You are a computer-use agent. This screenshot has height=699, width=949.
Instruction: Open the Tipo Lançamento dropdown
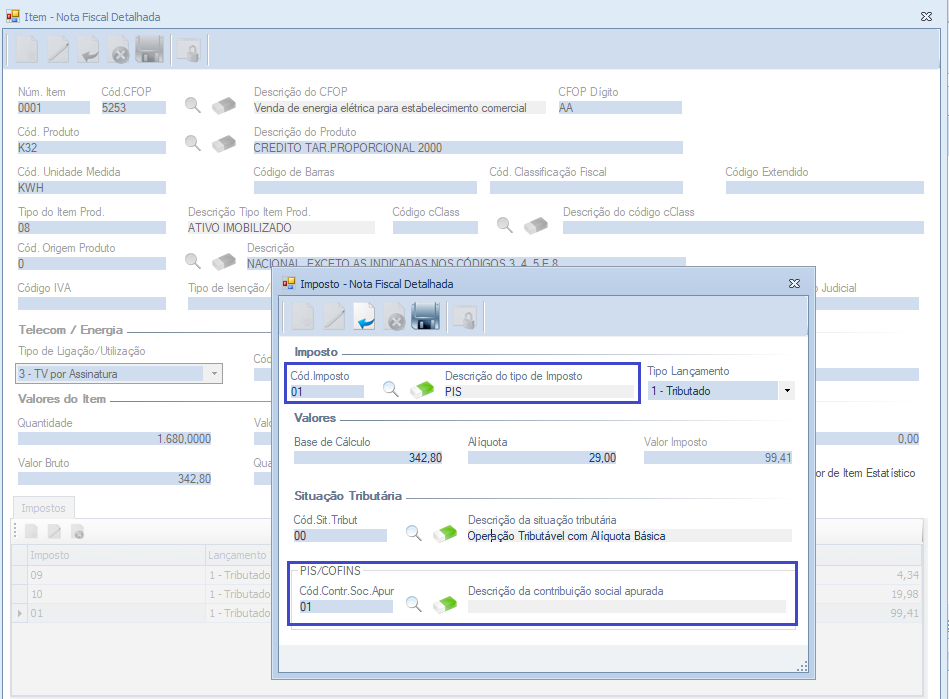[x=787, y=391]
